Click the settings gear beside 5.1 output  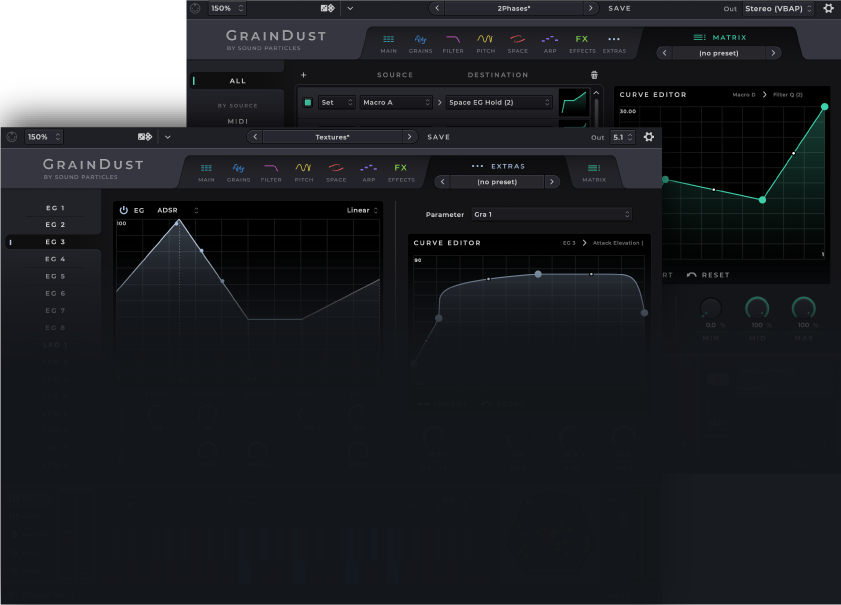(649, 137)
